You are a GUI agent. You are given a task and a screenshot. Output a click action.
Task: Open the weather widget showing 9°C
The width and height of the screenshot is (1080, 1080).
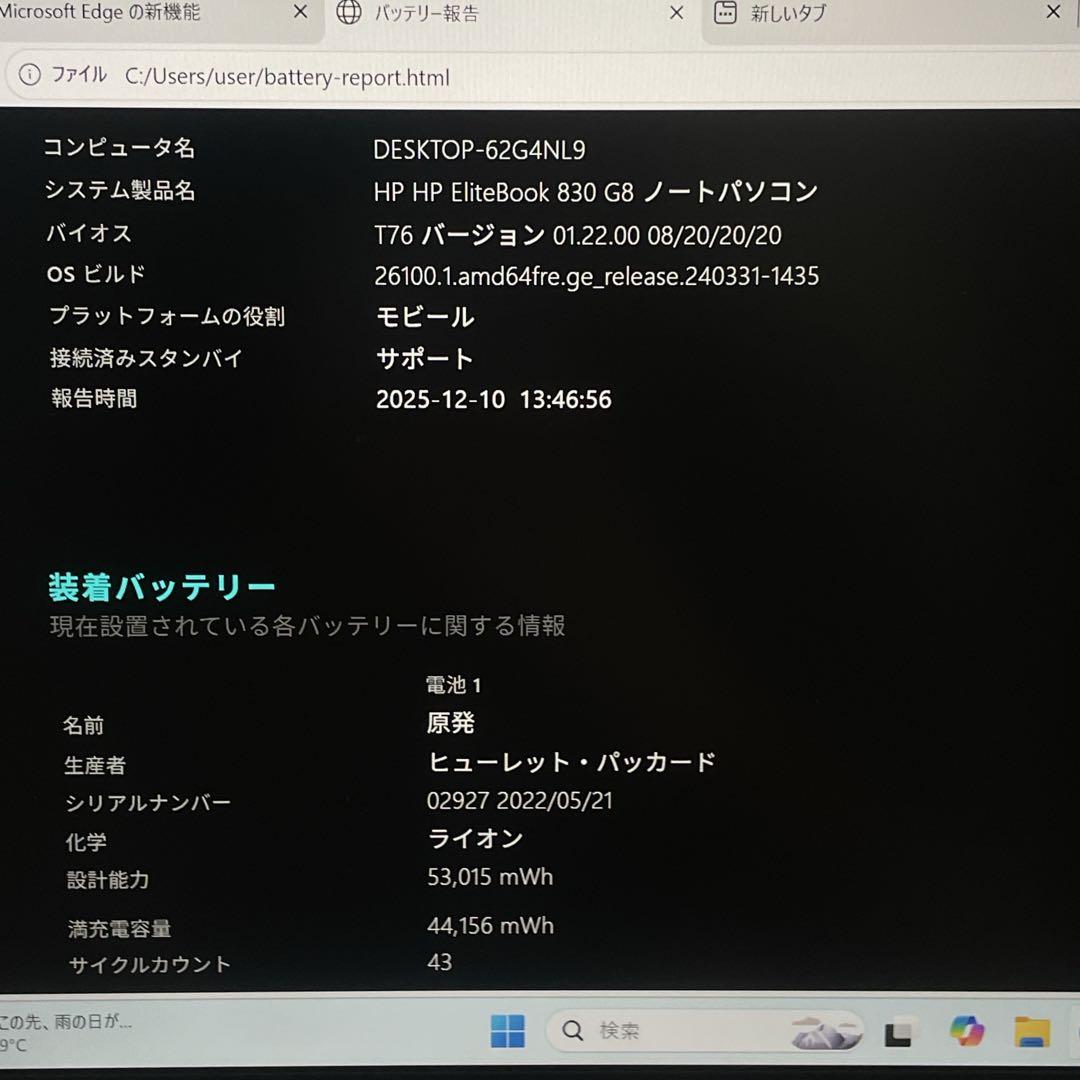60,1033
